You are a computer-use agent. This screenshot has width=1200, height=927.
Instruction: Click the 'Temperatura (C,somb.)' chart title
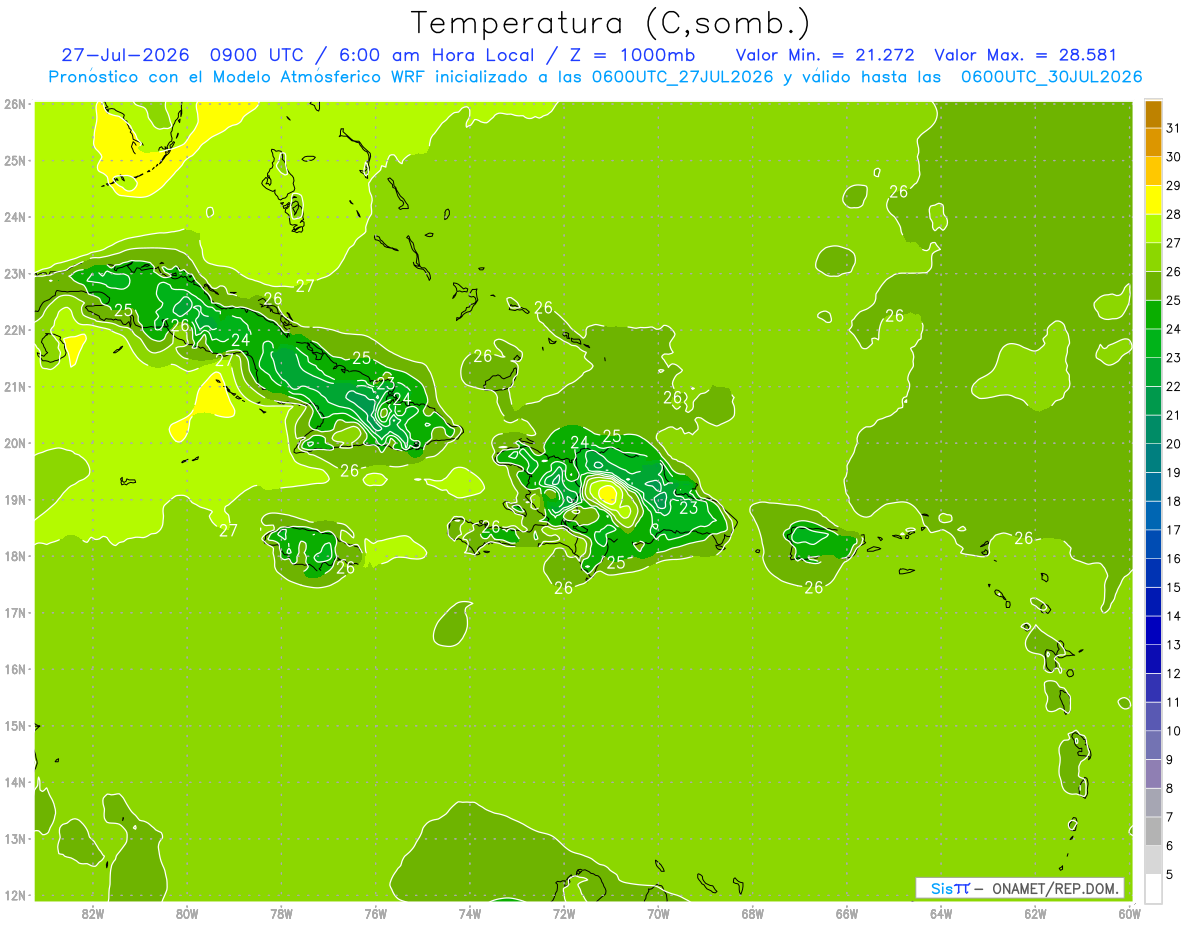point(610,23)
